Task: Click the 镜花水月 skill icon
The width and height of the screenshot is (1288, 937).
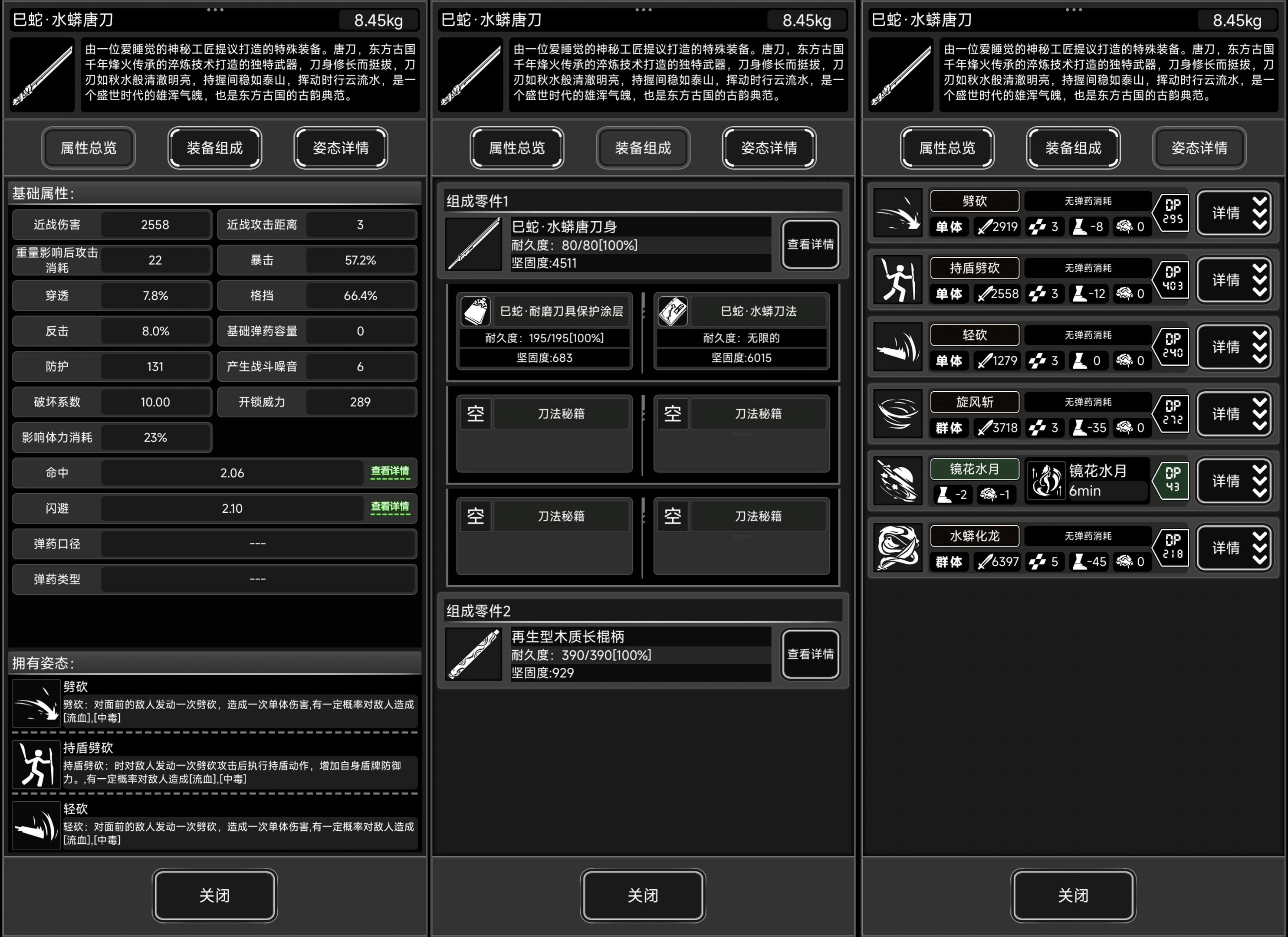Action: [897, 481]
